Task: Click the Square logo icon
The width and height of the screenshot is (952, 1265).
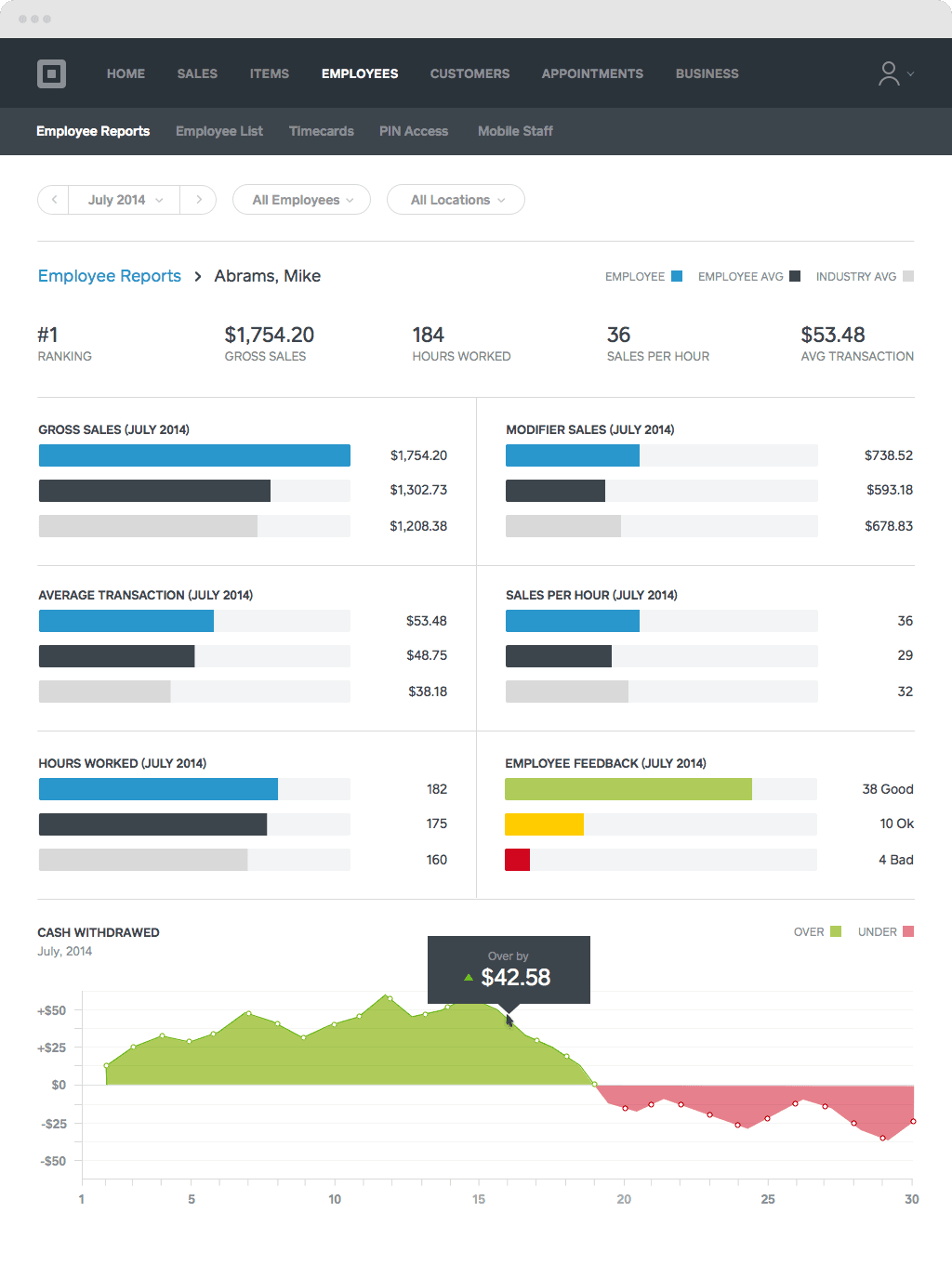Action: [x=51, y=73]
